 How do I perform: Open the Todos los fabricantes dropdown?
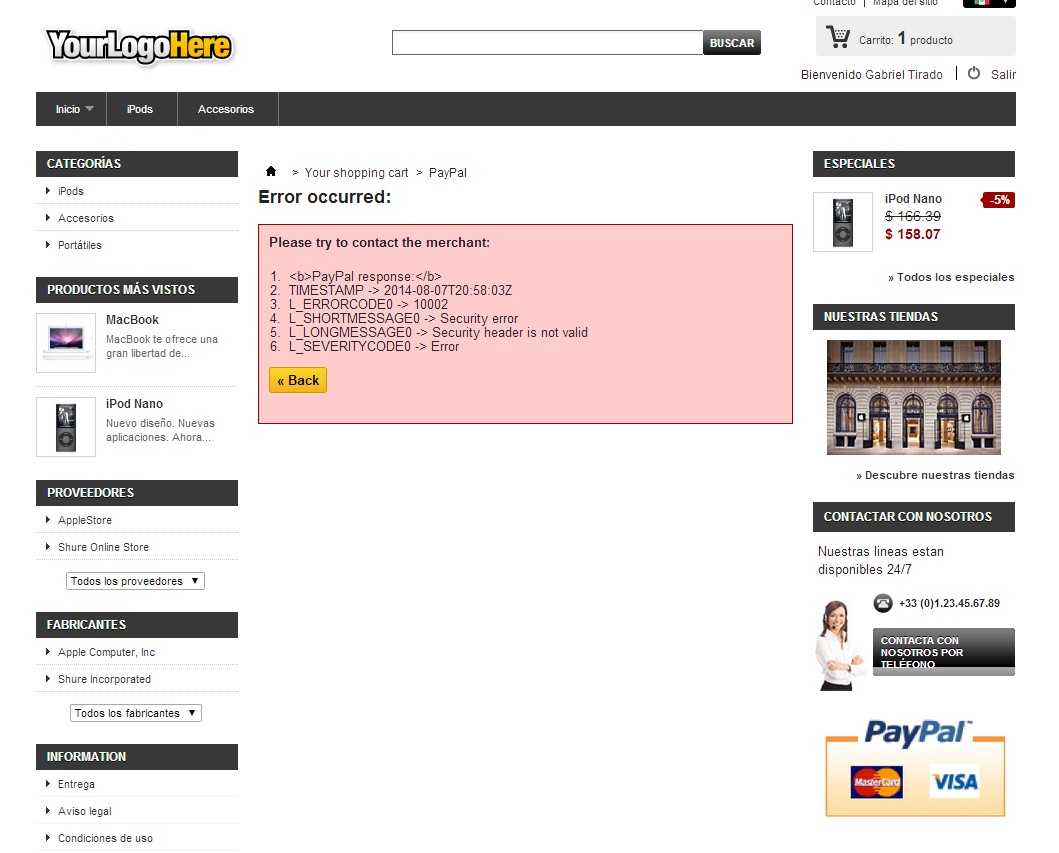click(x=136, y=713)
